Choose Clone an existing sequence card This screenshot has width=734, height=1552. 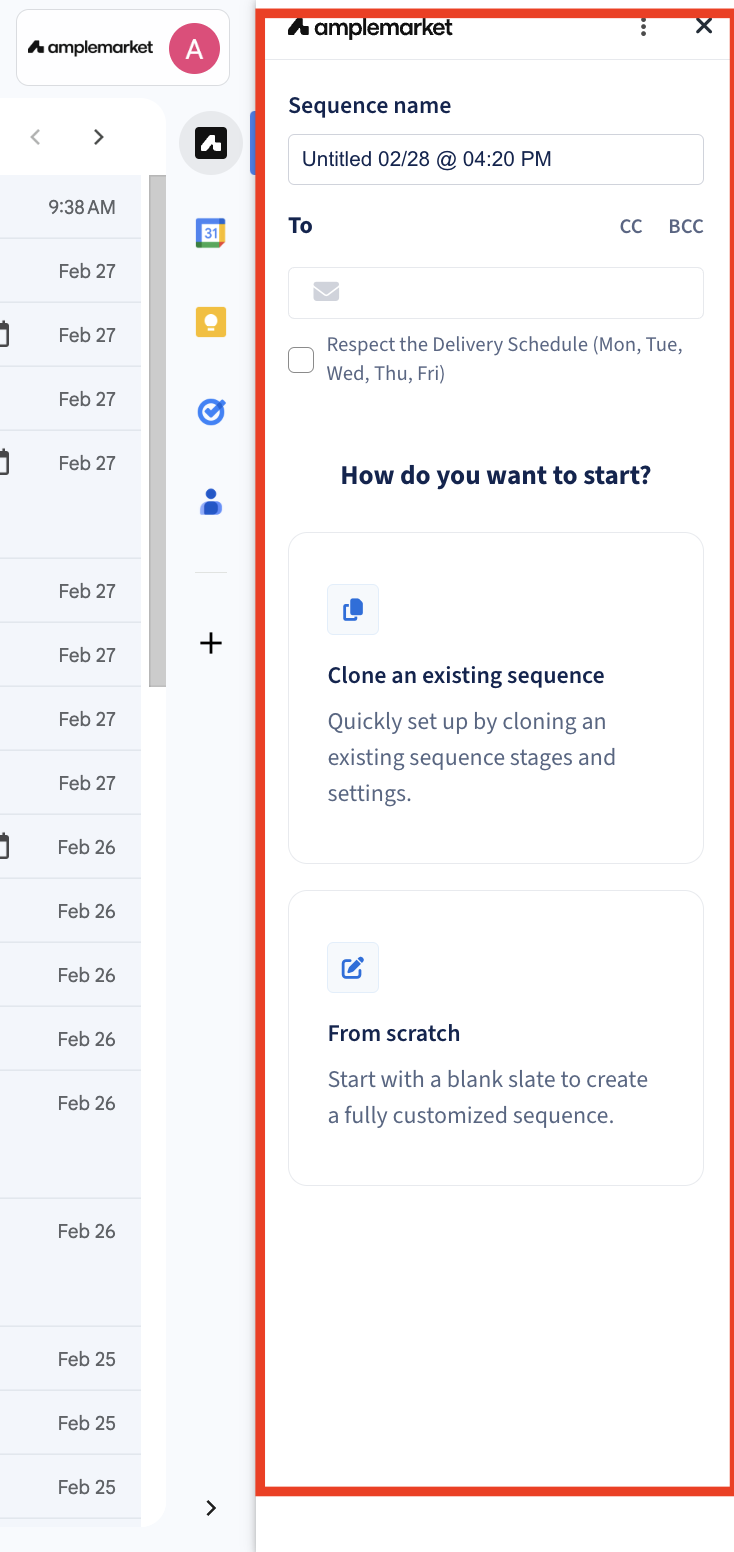[x=496, y=698]
